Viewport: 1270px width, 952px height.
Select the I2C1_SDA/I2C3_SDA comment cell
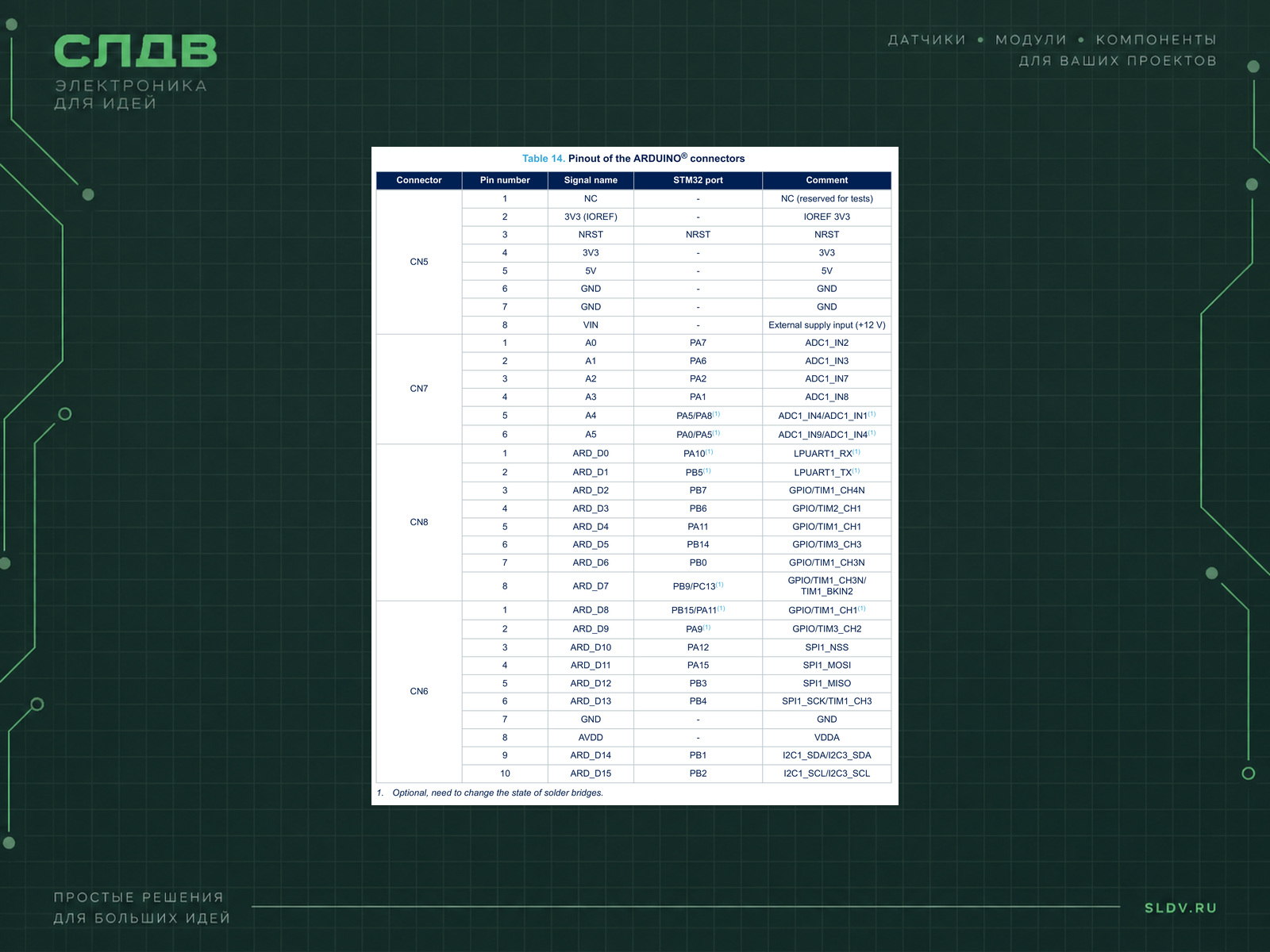[827, 755]
